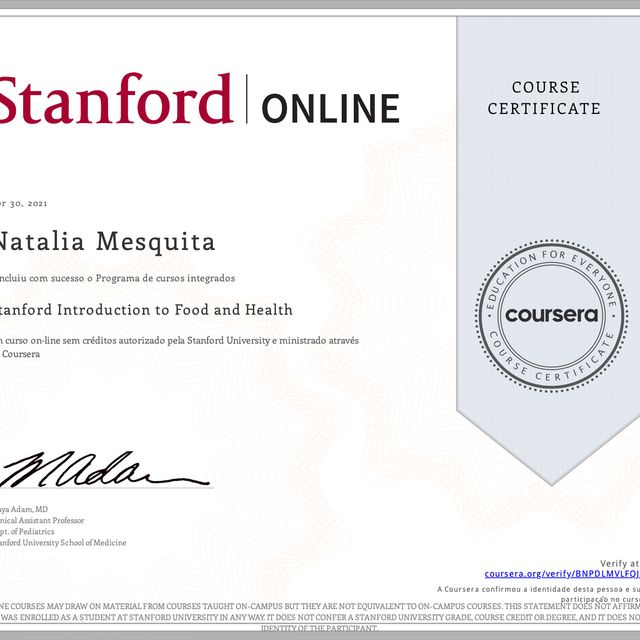
Task: Click the COURSE CERTIFICATE heading
Action: point(544,98)
